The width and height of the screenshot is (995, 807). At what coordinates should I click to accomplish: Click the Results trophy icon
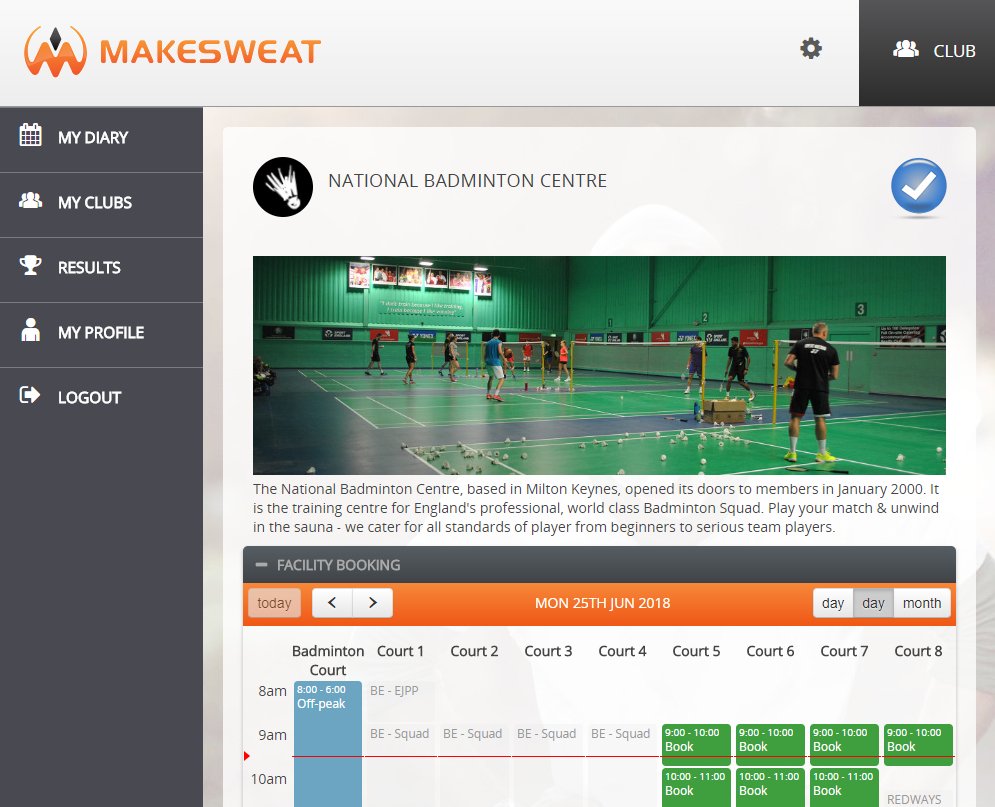coord(30,265)
